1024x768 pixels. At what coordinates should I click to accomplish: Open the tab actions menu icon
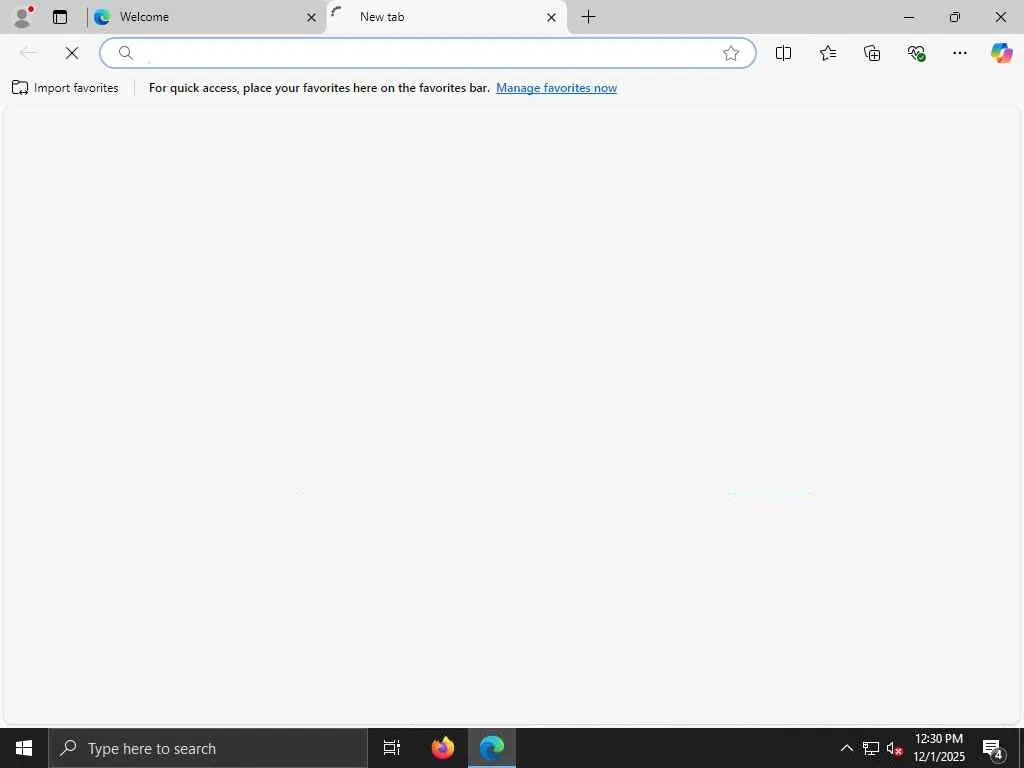point(60,17)
